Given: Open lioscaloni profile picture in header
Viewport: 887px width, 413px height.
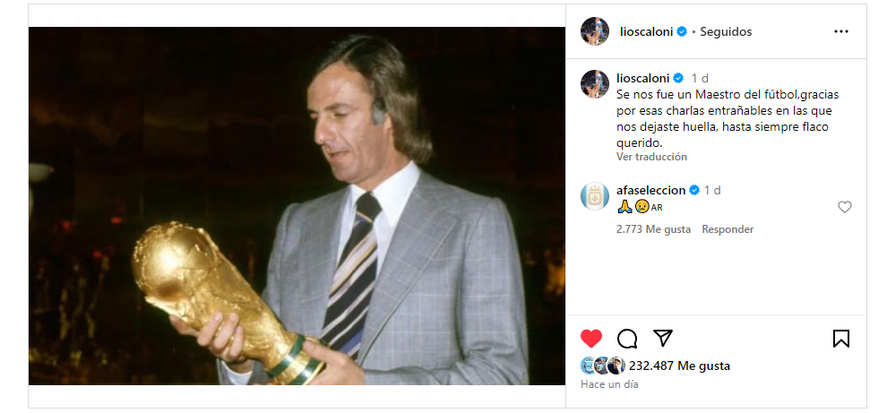Looking at the screenshot, I should coord(595,32).
